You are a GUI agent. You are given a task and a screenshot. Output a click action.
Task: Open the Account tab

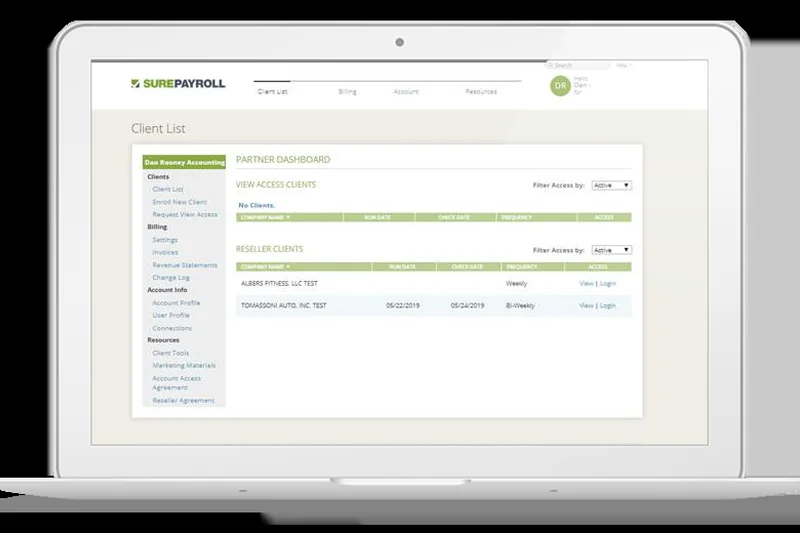click(x=406, y=91)
